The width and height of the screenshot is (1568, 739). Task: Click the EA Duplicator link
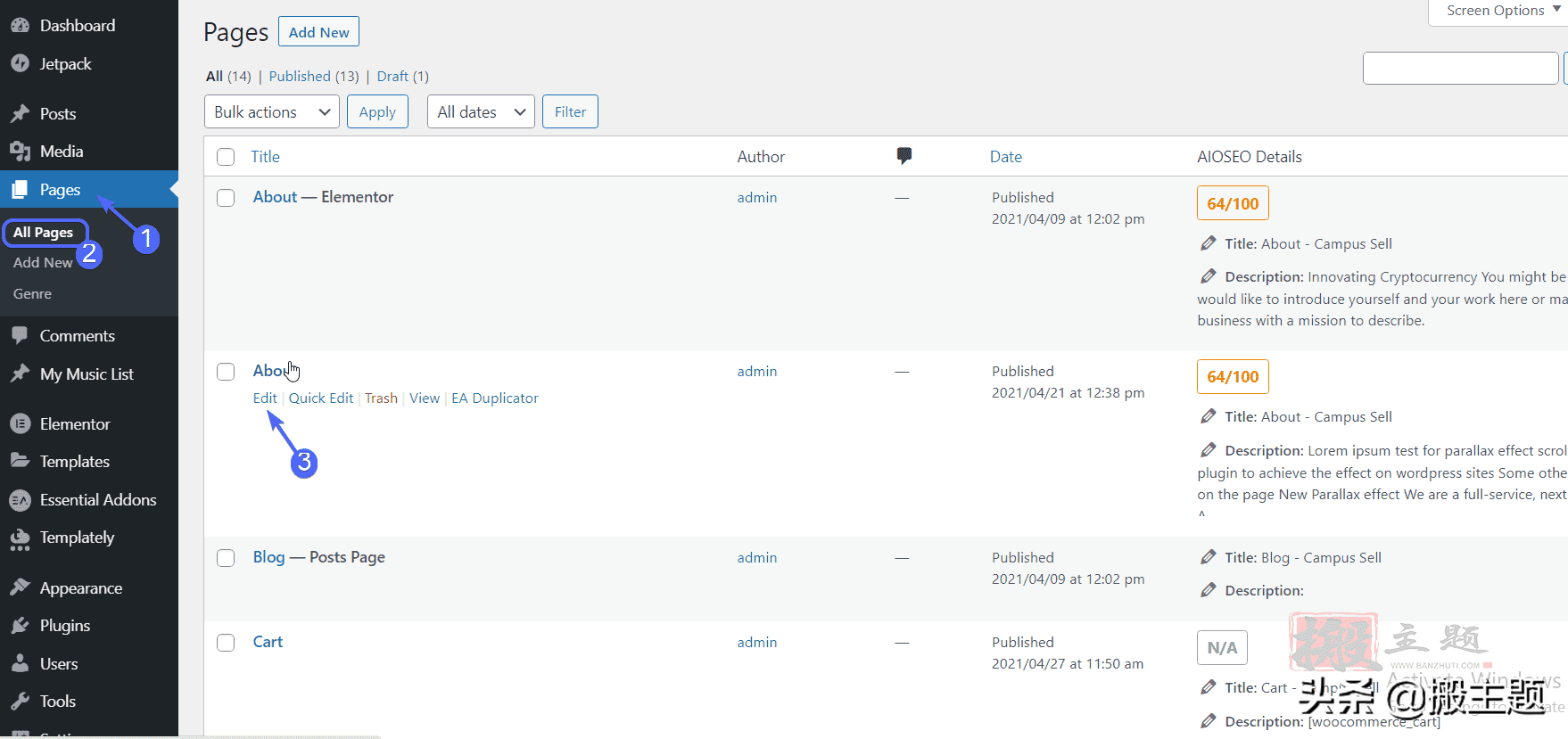[x=495, y=398]
